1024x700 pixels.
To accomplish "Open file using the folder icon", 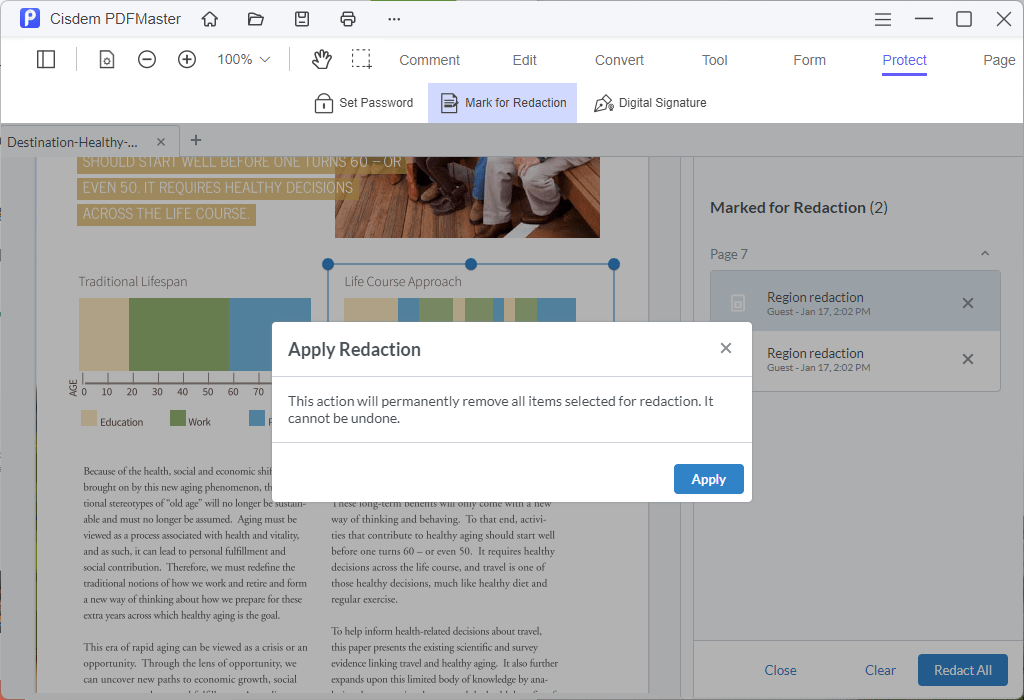I will pyautogui.click(x=255, y=19).
